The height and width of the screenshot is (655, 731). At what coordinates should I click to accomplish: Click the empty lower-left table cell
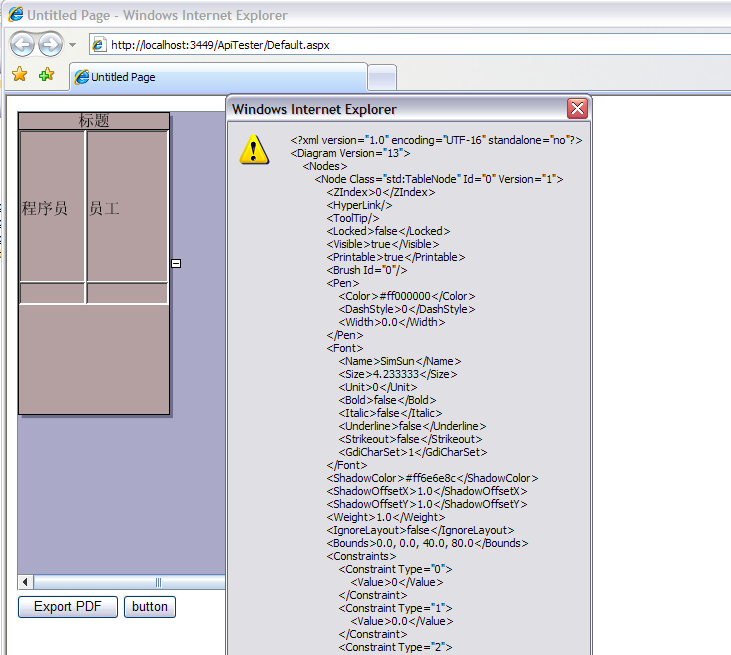point(52,293)
